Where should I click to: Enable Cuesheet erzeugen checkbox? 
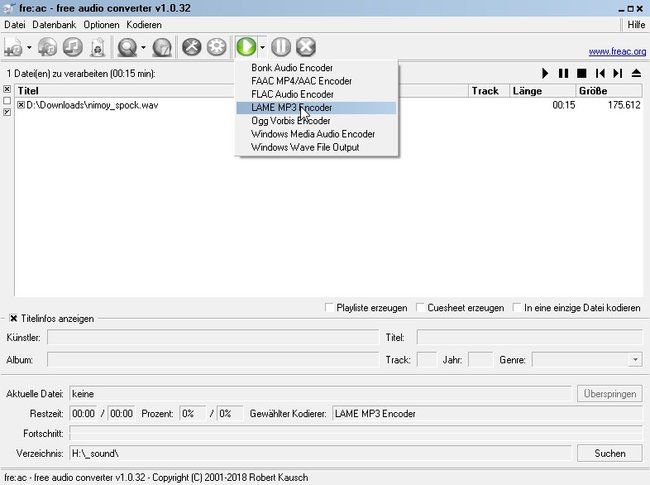click(x=420, y=308)
